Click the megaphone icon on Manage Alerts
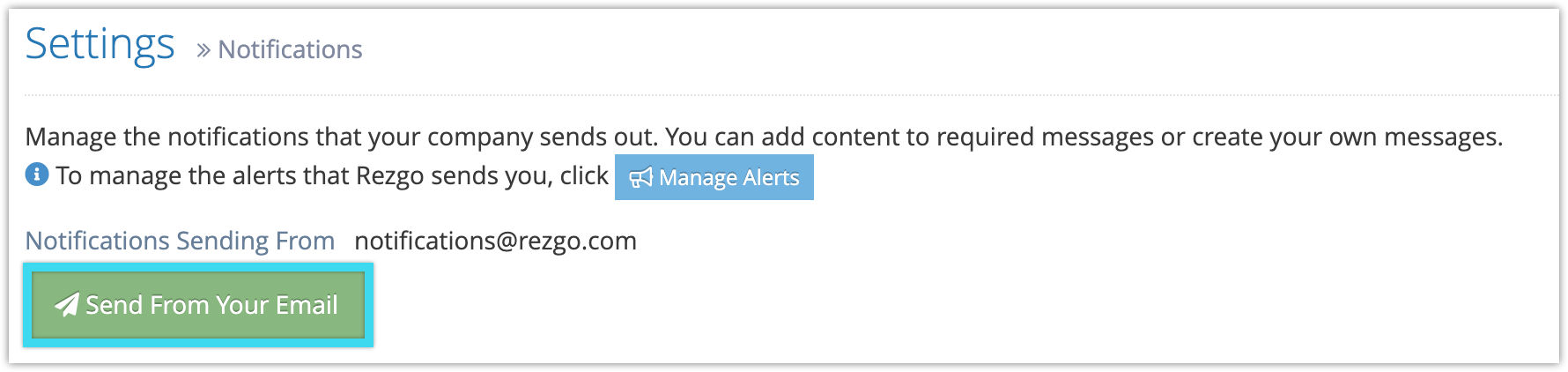1568x372 pixels. coord(641,177)
